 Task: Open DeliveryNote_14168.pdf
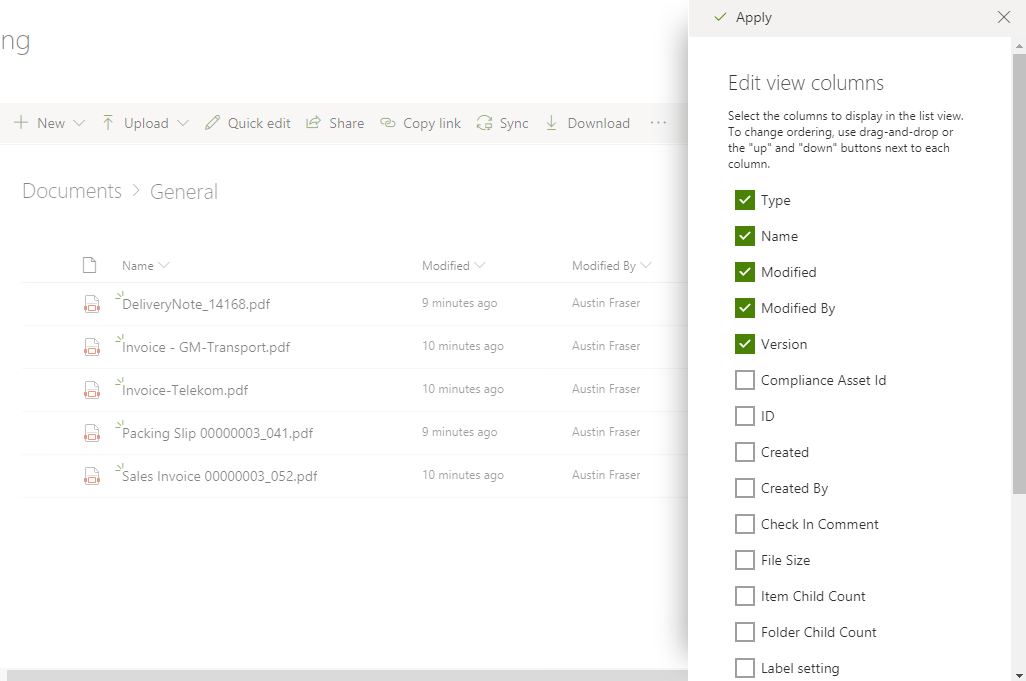(x=196, y=304)
